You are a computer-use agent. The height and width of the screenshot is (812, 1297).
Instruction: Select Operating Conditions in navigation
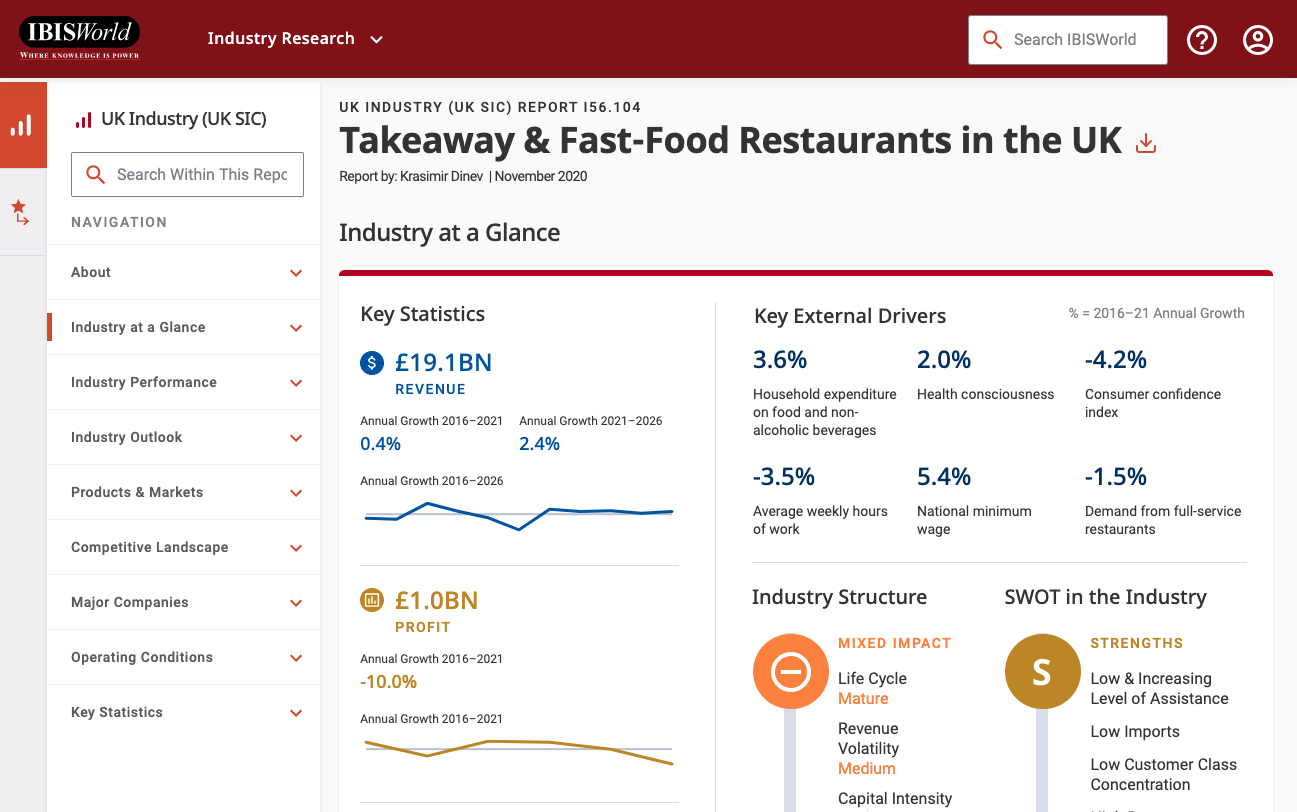coord(142,657)
